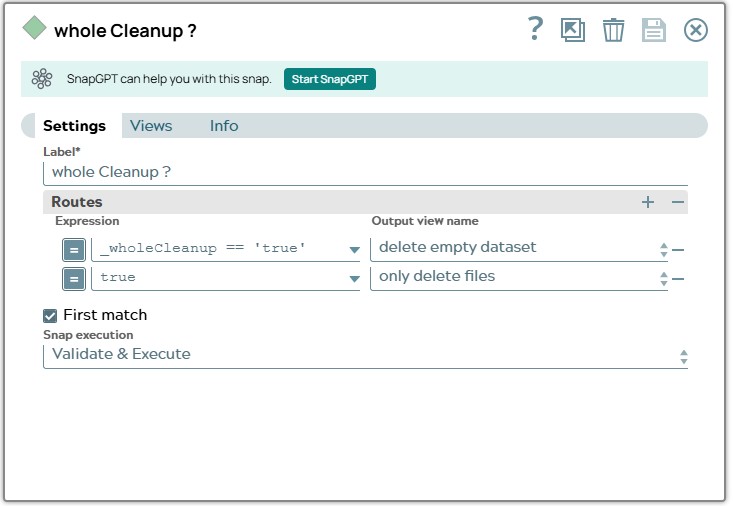Remove a route using the Routes header minus
734x506 pixels.
click(x=677, y=202)
